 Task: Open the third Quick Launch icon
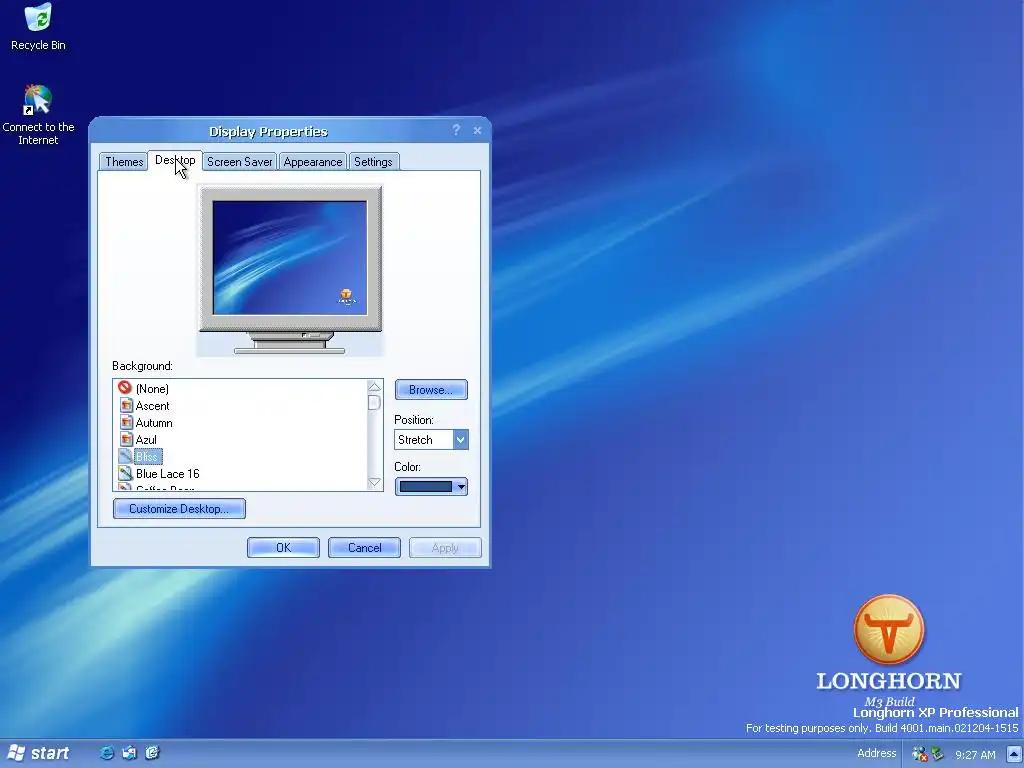(152, 753)
